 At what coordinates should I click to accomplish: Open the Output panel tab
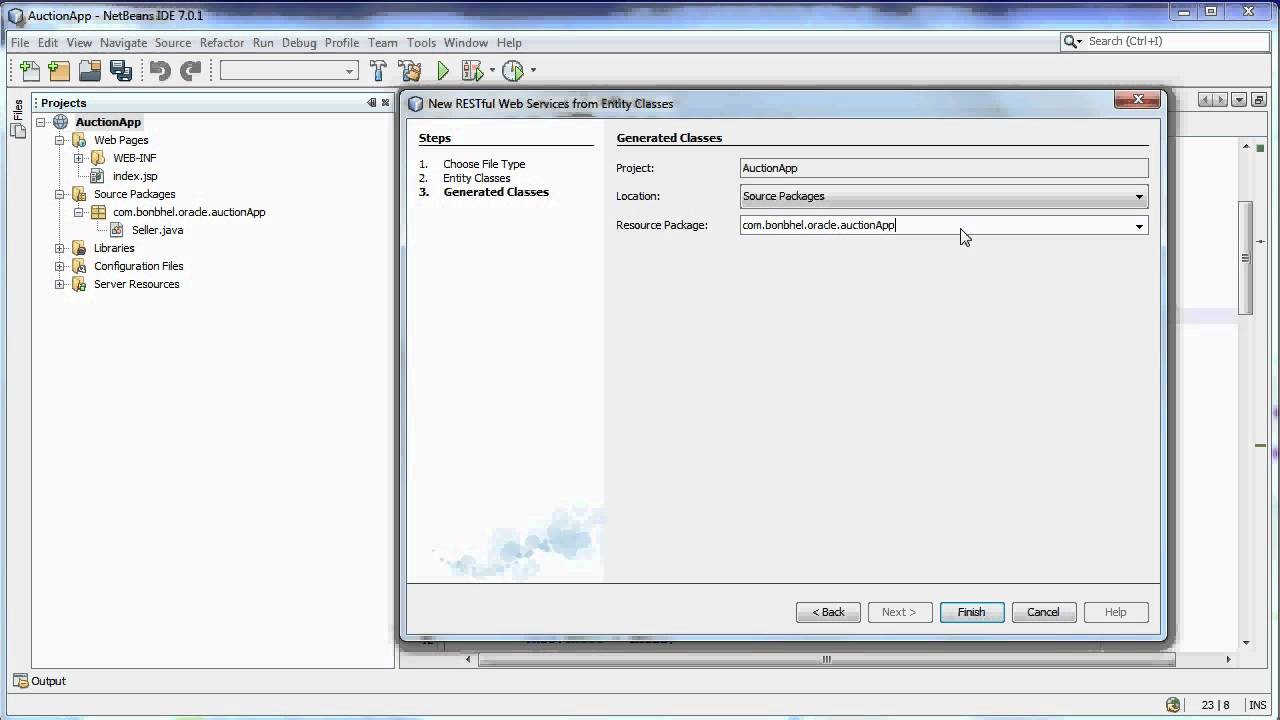point(39,681)
